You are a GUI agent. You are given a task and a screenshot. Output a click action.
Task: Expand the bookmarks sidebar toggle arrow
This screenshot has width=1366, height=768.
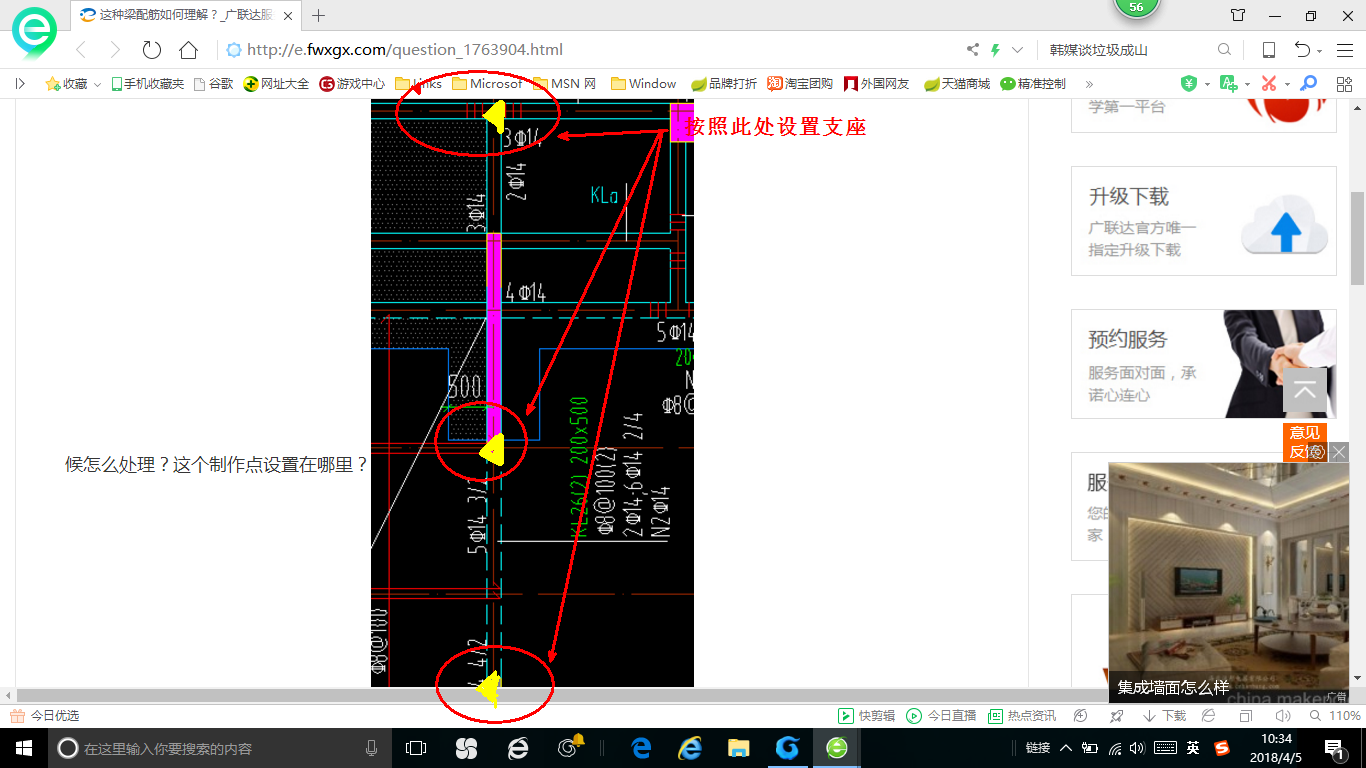pyautogui.click(x=20, y=84)
